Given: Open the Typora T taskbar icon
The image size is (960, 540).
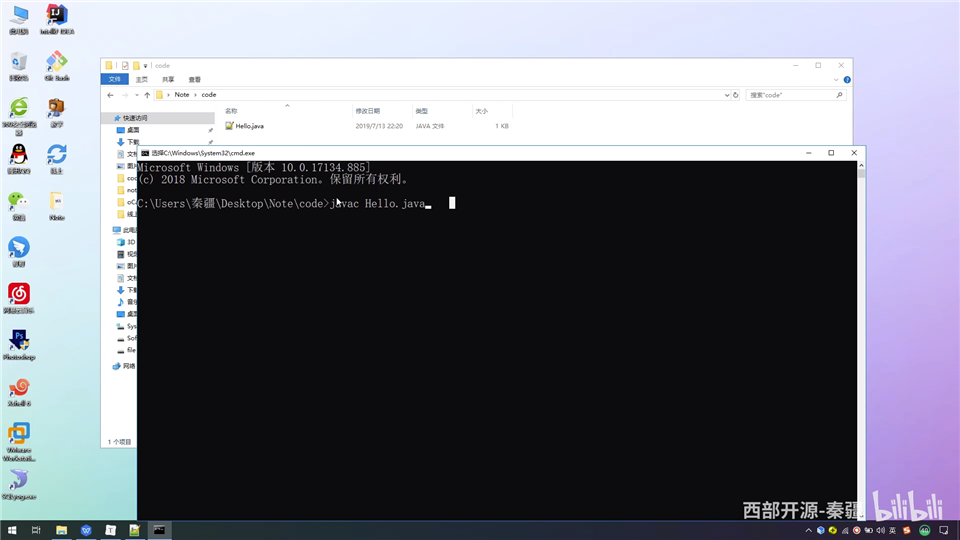Looking at the screenshot, I should click(110, 530).
